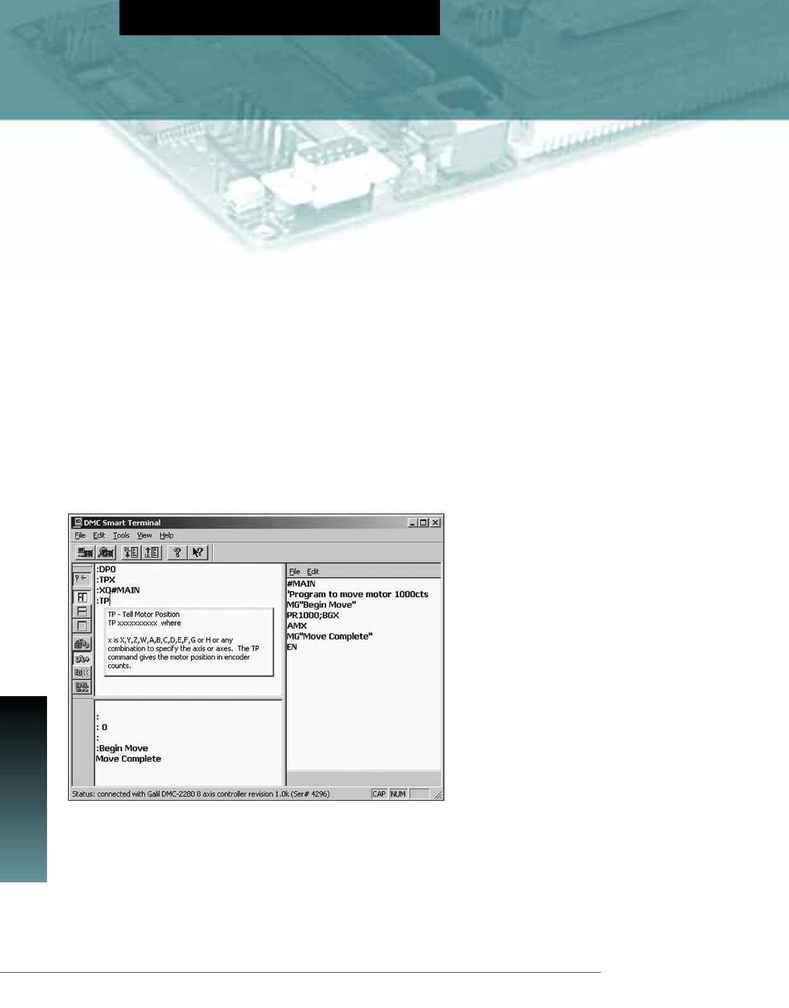Image resolution: width=789 pixels, height=1008 pixels.
Task: Click the ':XQ#MAIN' command line
Action: click(118, 590)
